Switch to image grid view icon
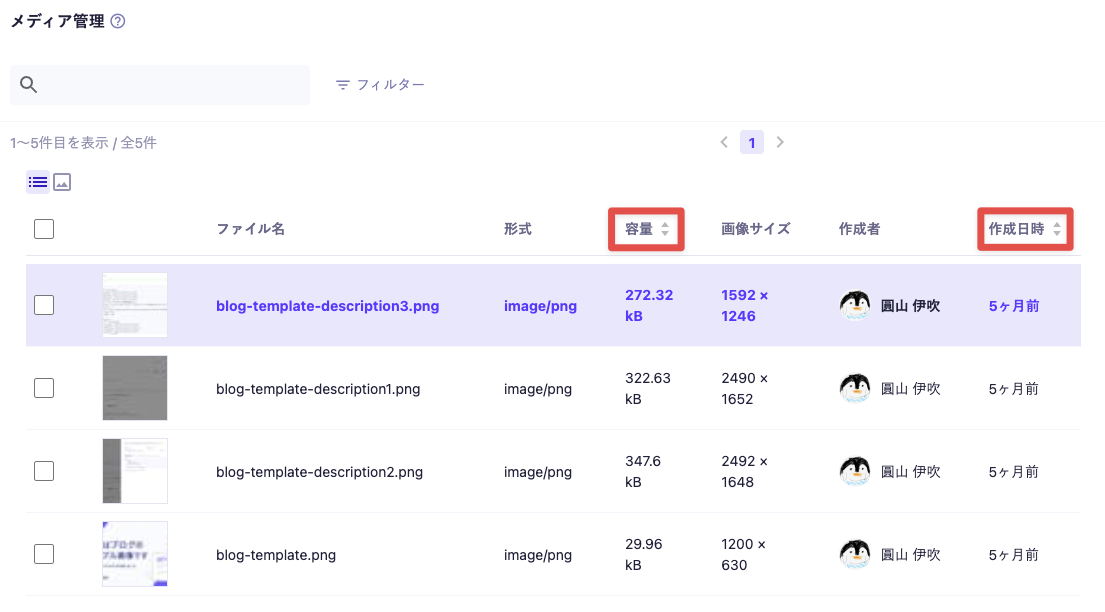1105x612 pixels. 62,182
